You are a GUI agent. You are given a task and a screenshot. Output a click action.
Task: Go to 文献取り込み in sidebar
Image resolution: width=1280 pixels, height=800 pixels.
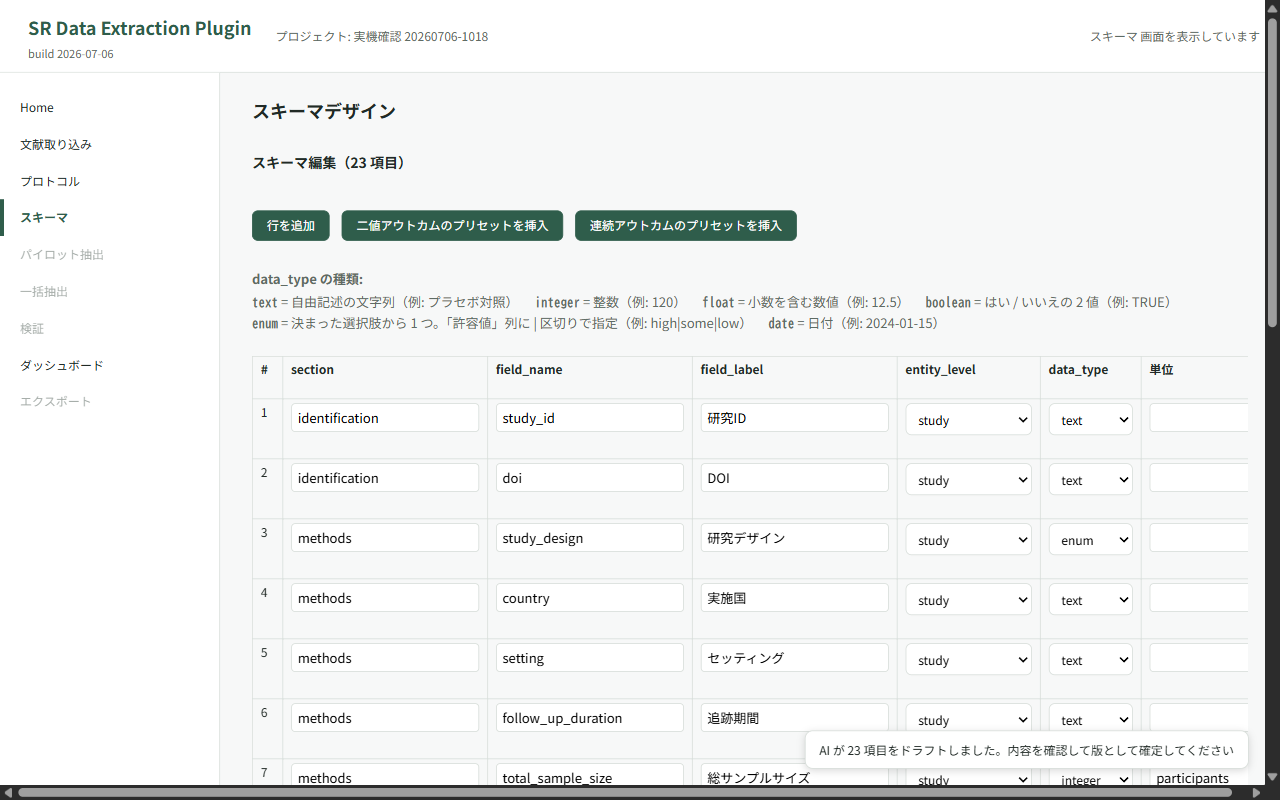pyautogui.click(x=56, y=145)
